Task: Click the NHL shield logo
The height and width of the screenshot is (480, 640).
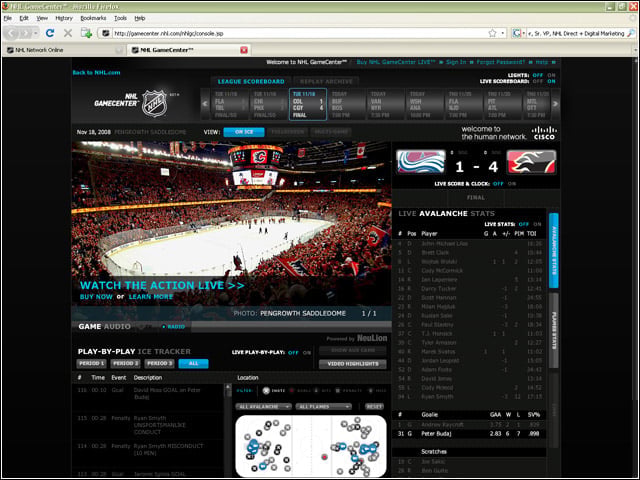Action: (154, 103)
